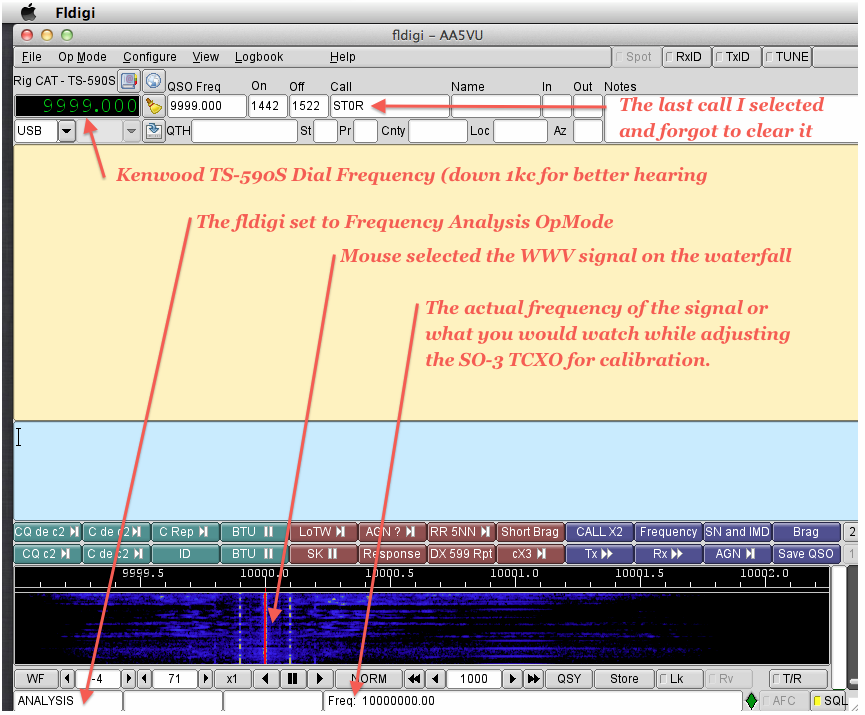Image resolution: width=865 pixels, height=715 pixels.
Task: Click the right arrow after the pause button
Action: [x=319, y=679]
